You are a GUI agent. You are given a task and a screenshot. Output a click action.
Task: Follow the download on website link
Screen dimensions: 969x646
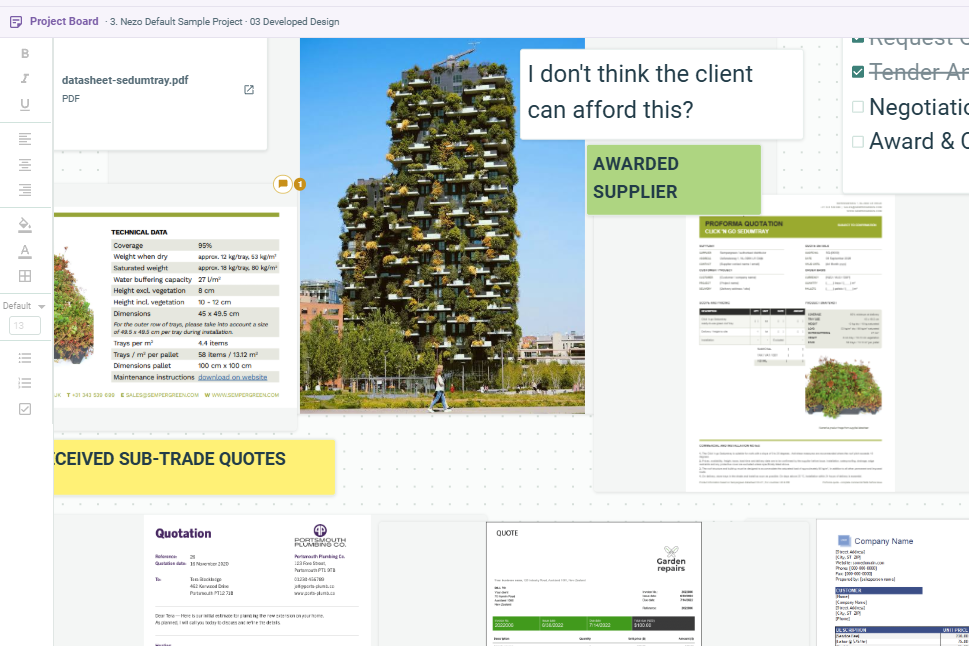coord(232,377)
